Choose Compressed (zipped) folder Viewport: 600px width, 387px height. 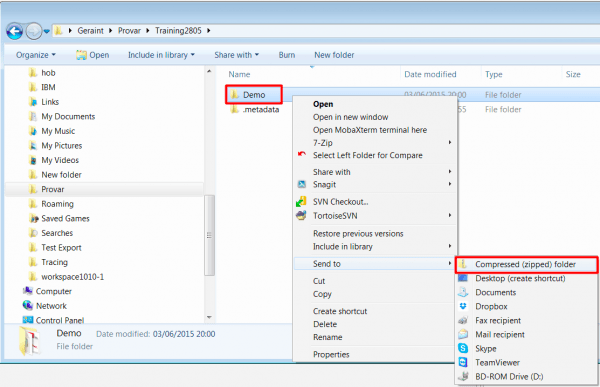pyautogui.click(x=526, y=264)
